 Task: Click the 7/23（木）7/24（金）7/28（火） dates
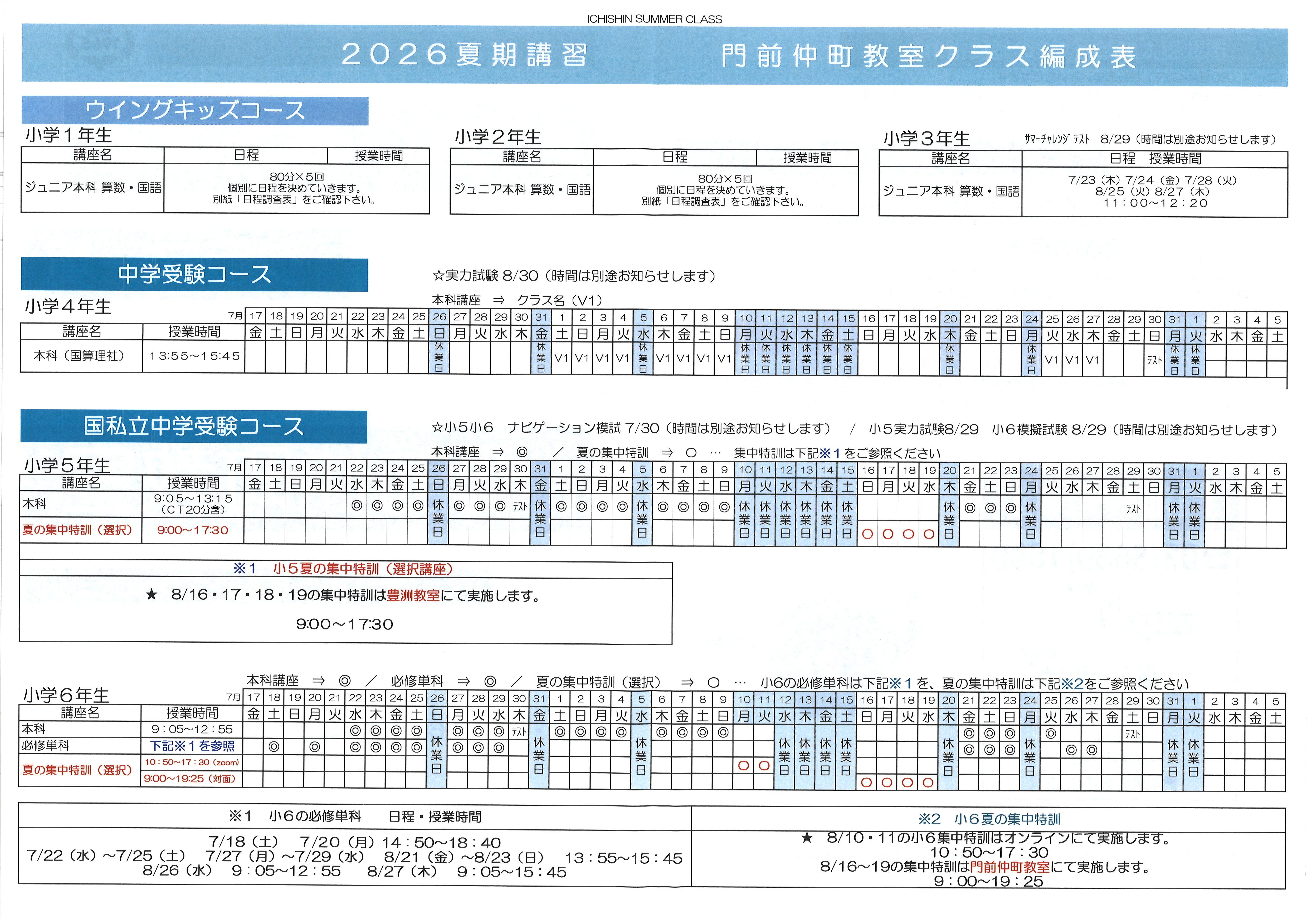coord(1153,180)
